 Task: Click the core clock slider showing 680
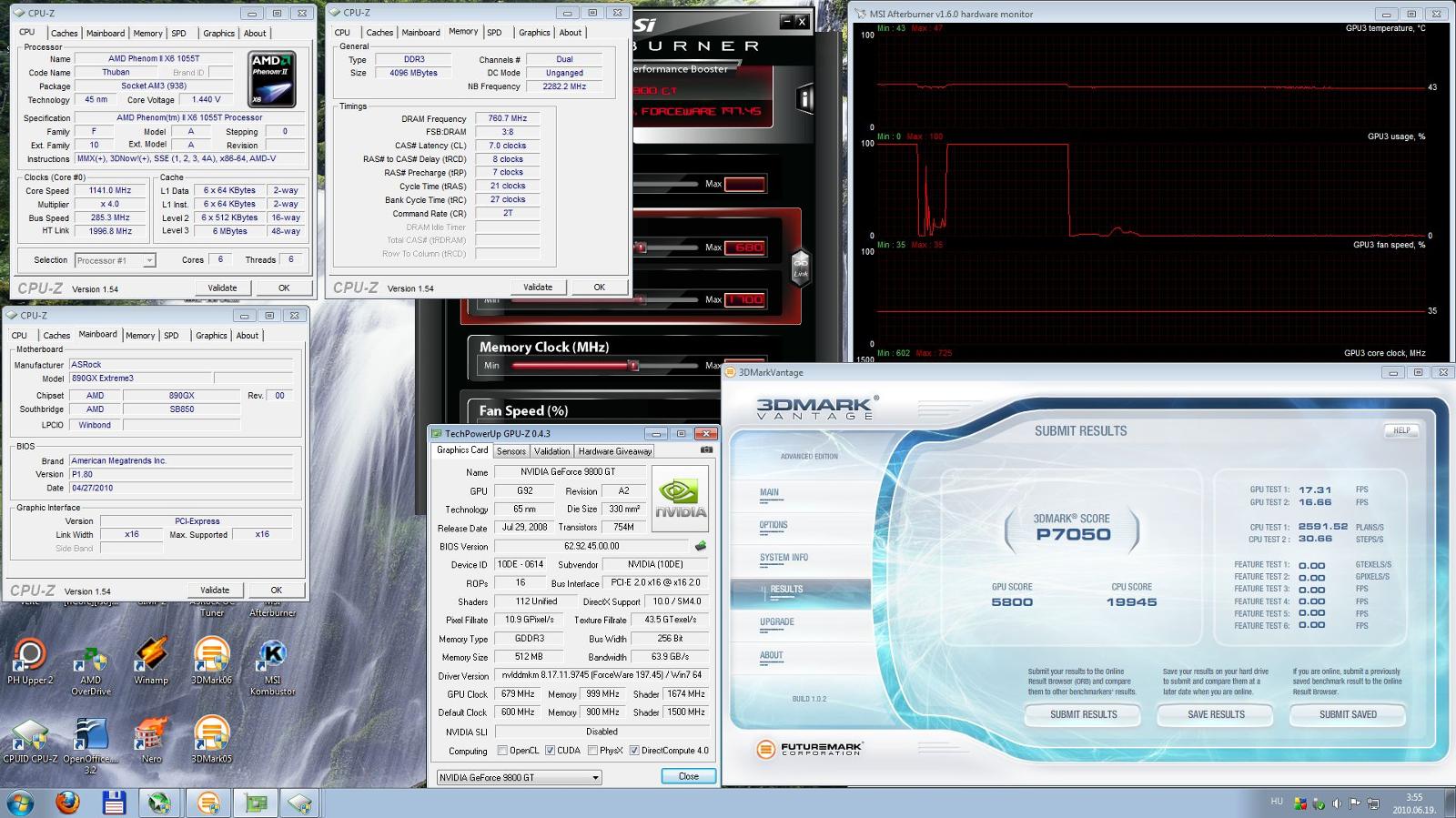tap(641, 247)
